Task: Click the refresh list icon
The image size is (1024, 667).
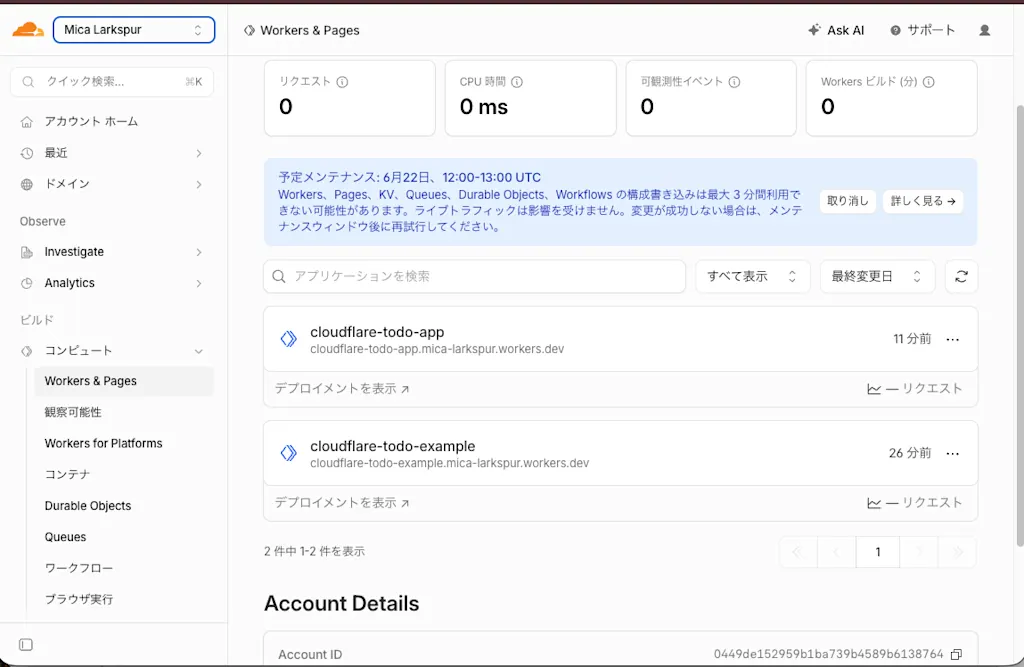Action: tap(961, 276)
